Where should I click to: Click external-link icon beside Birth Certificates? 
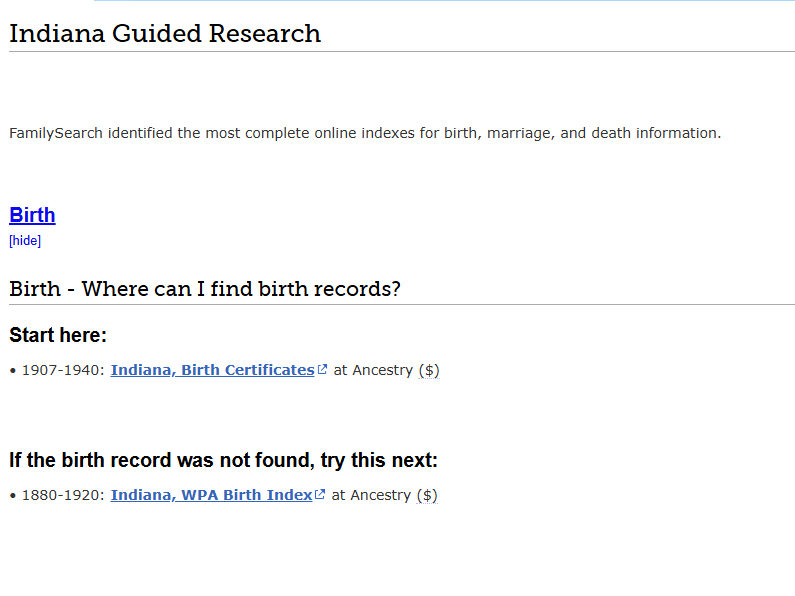coord(322,369)
